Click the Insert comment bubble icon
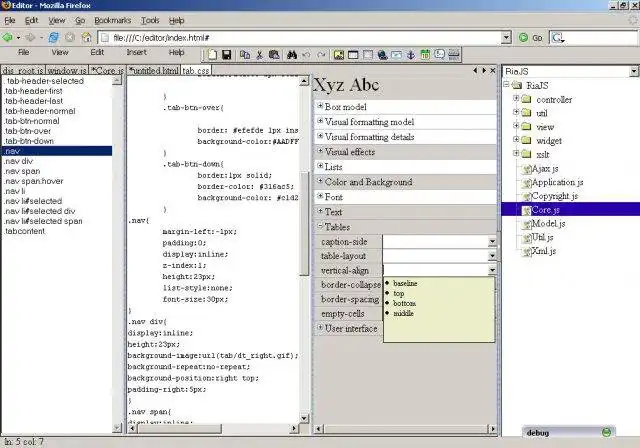 point(440,54)
